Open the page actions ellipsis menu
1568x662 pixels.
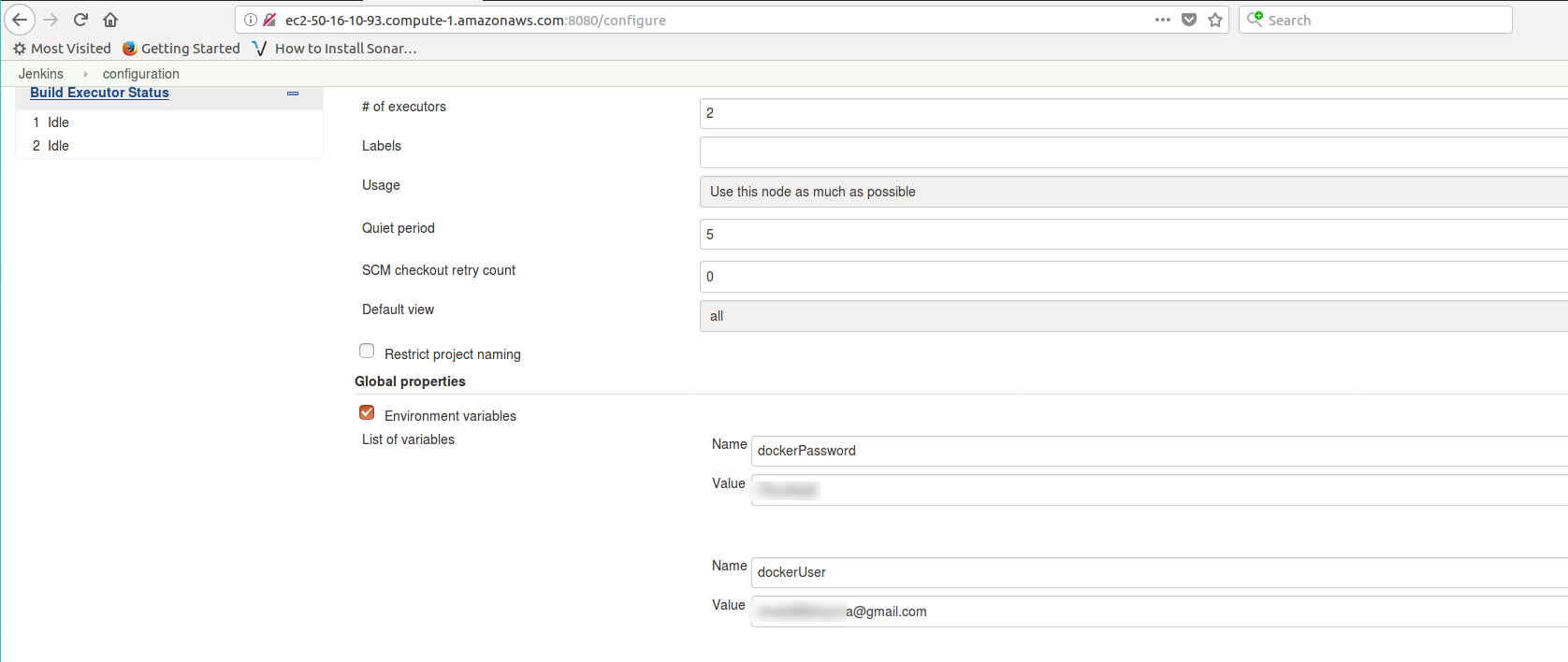point(1163,20)
